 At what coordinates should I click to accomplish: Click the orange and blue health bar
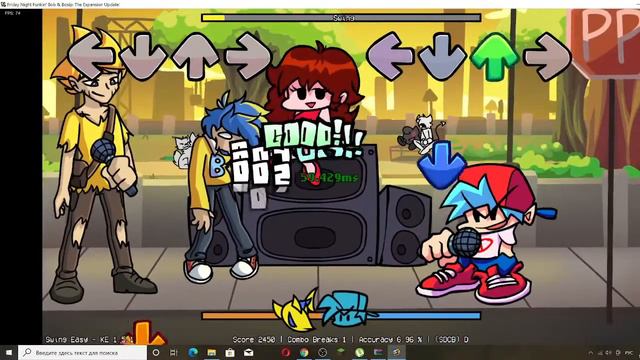341,316
